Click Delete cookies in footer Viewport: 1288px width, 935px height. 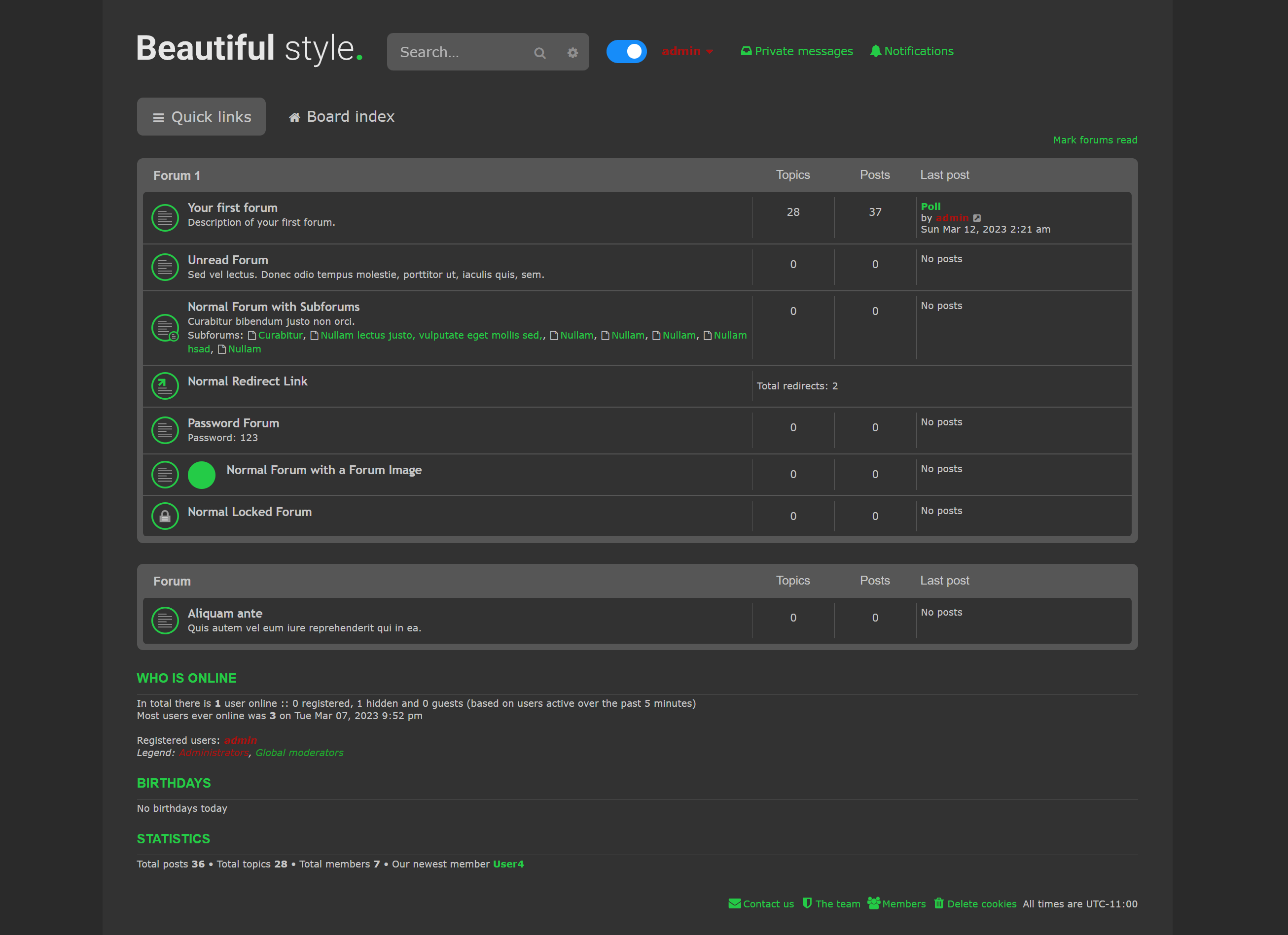point(975,904)
